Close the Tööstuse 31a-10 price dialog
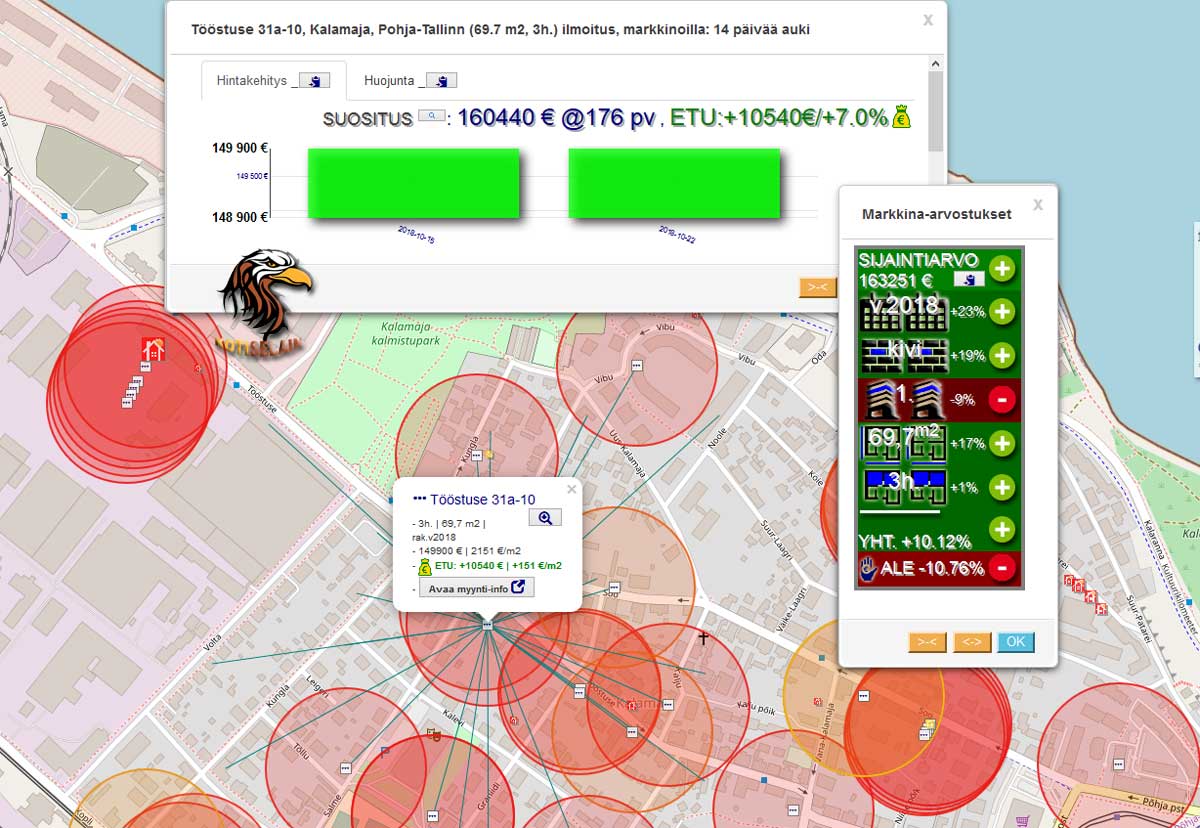 928,19
